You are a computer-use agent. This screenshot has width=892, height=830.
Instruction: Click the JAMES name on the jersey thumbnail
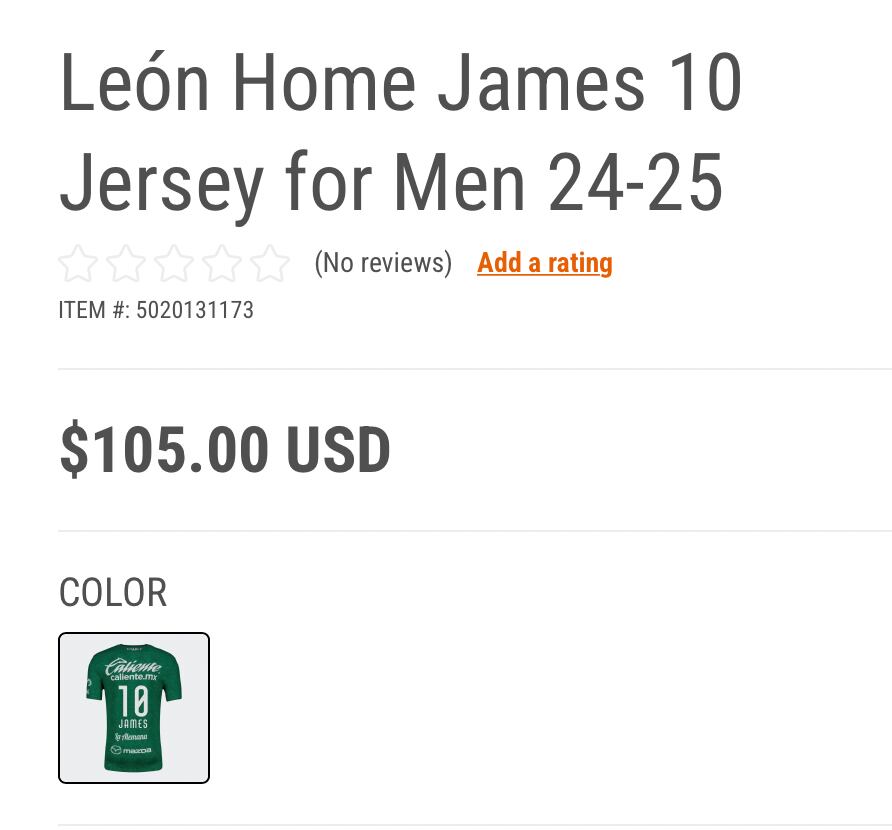[x=133, y=723]
